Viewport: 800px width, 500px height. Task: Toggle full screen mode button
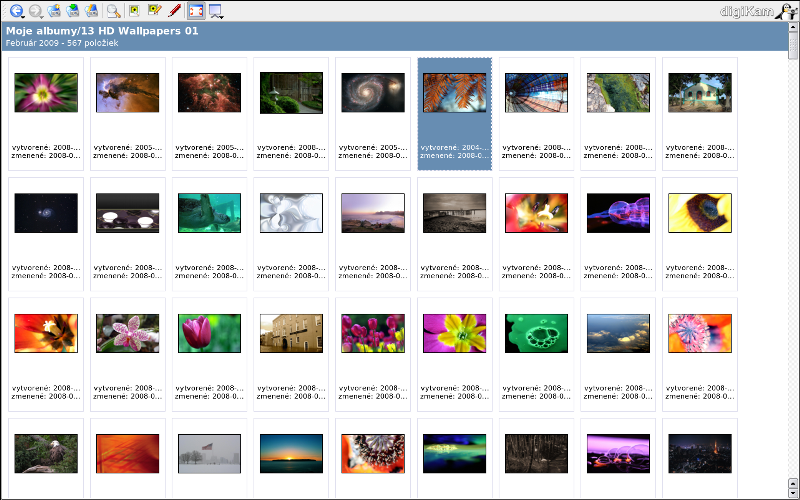tap(196, 11)
